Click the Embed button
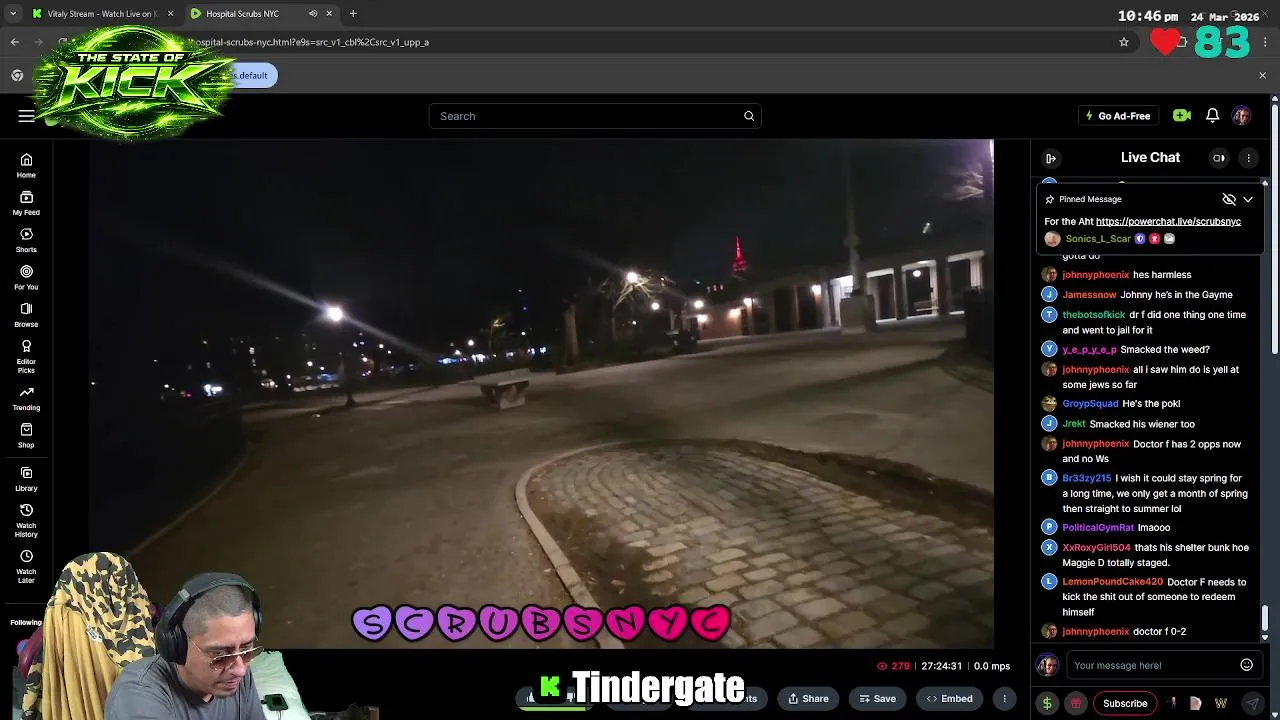This screenshot has width=1280, height=720. click(950, 699)
